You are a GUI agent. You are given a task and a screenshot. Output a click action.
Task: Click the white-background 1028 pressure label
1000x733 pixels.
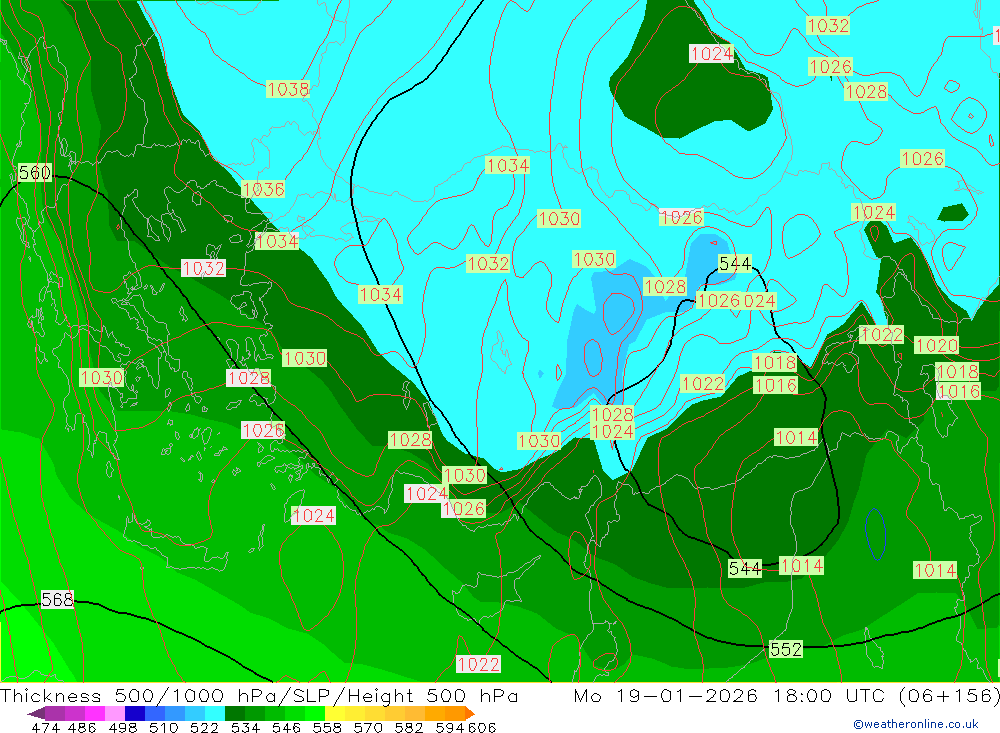tap(249, 378)
